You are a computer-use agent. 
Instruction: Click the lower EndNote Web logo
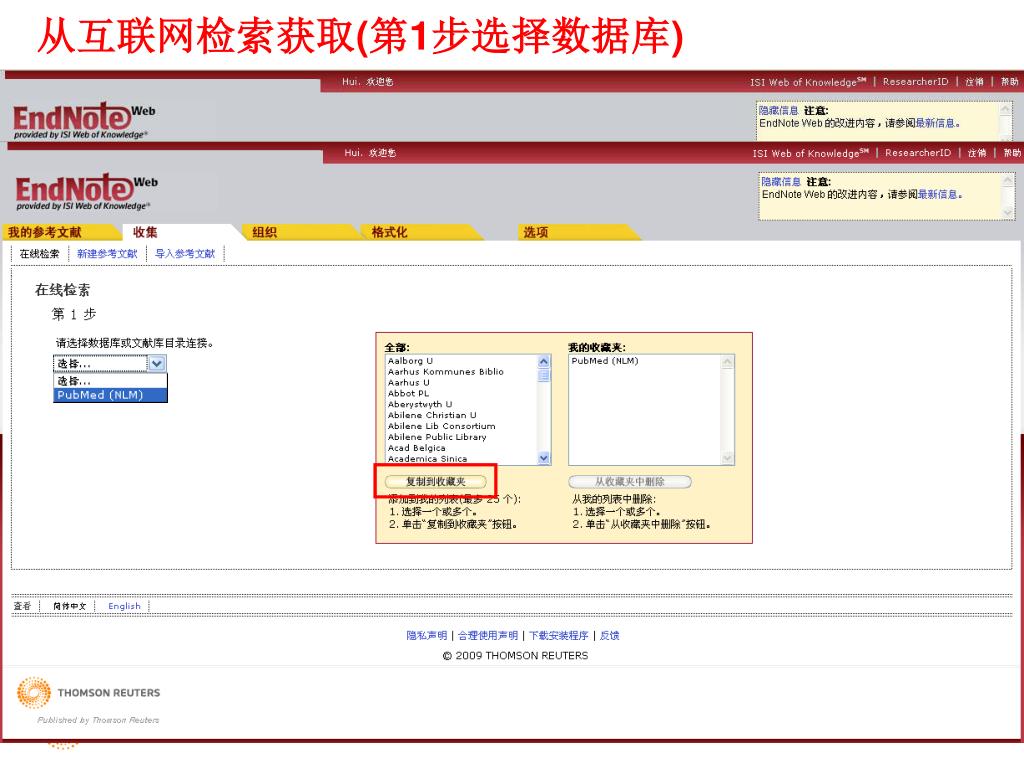click(87, 192)
